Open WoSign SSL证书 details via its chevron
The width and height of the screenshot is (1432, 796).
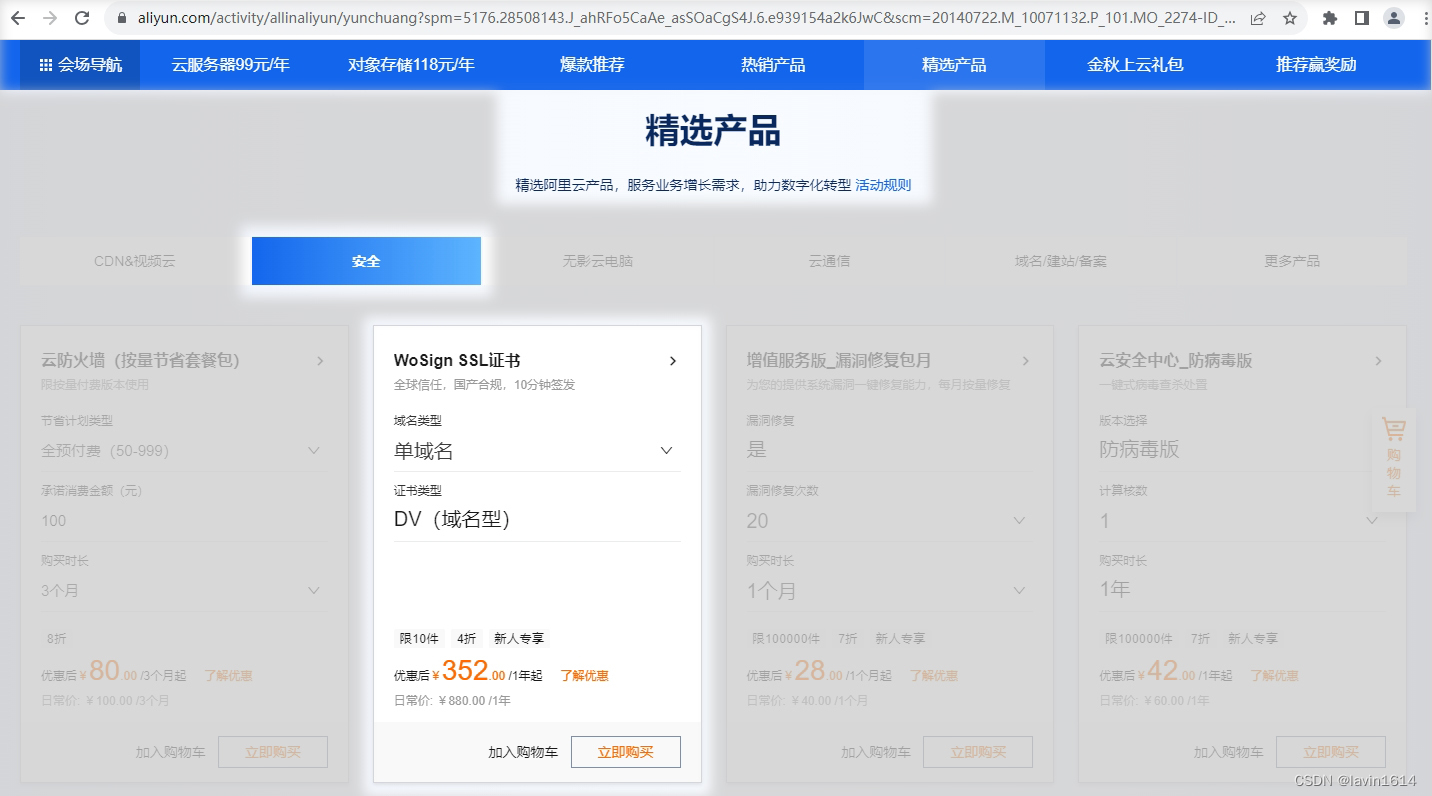click(673, 361)
